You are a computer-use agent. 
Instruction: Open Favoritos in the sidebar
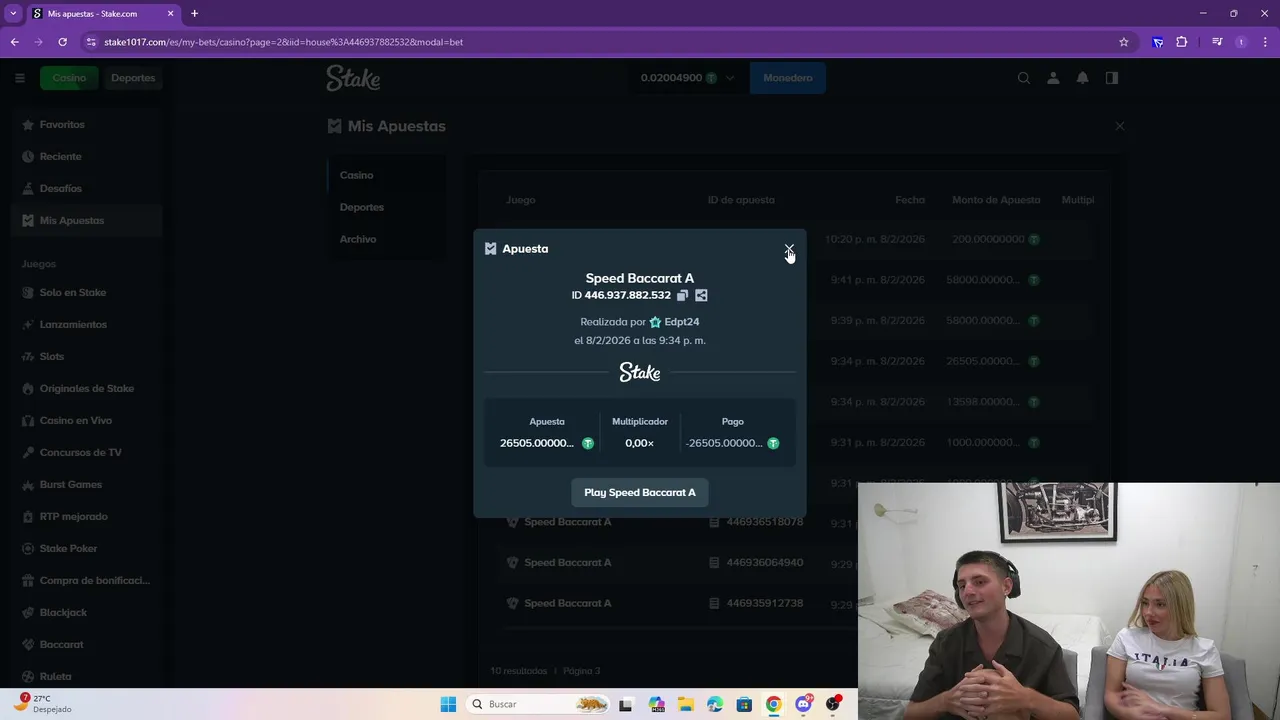(84, 125)
